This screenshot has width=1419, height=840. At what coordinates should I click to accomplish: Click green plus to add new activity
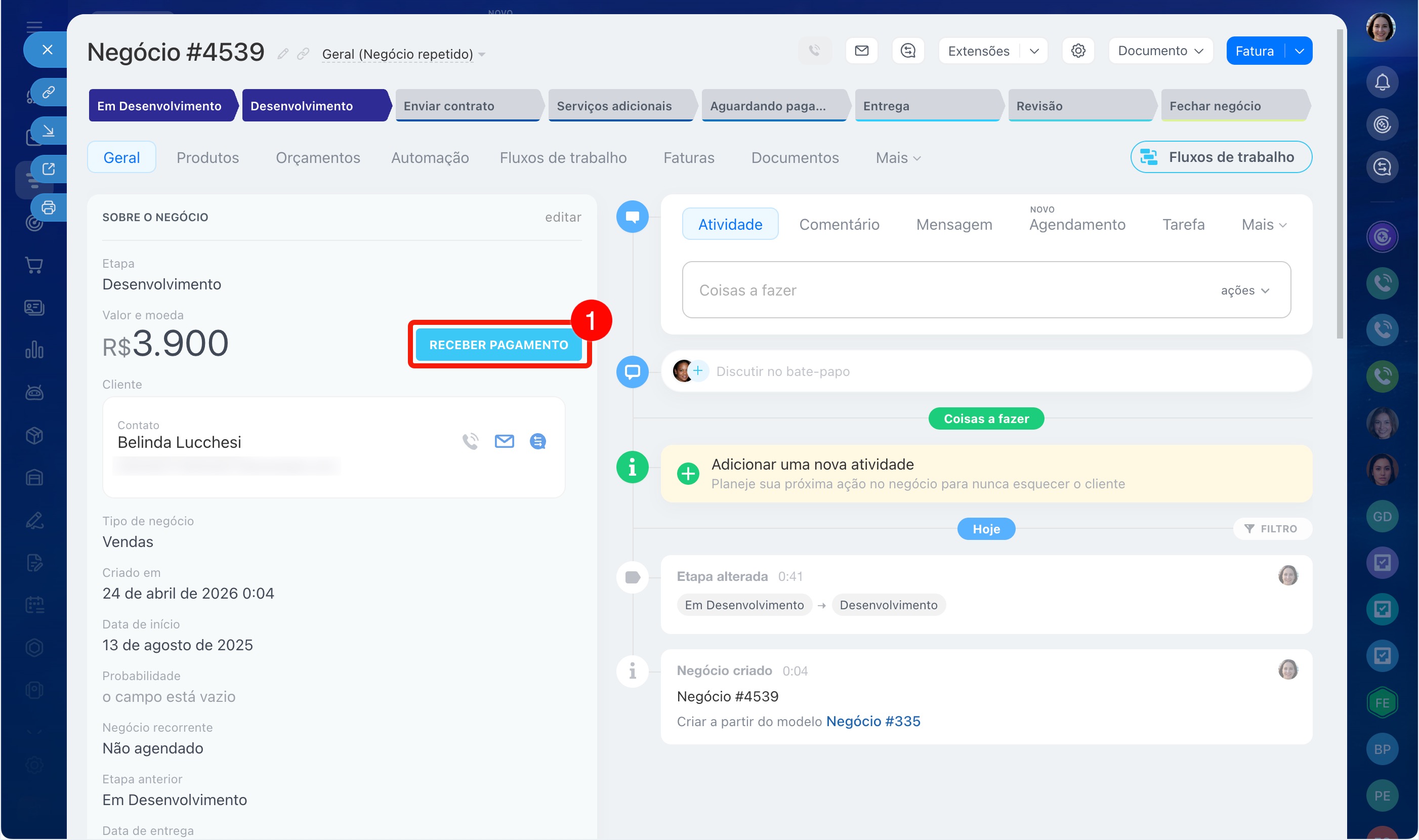tap(688, 473)
